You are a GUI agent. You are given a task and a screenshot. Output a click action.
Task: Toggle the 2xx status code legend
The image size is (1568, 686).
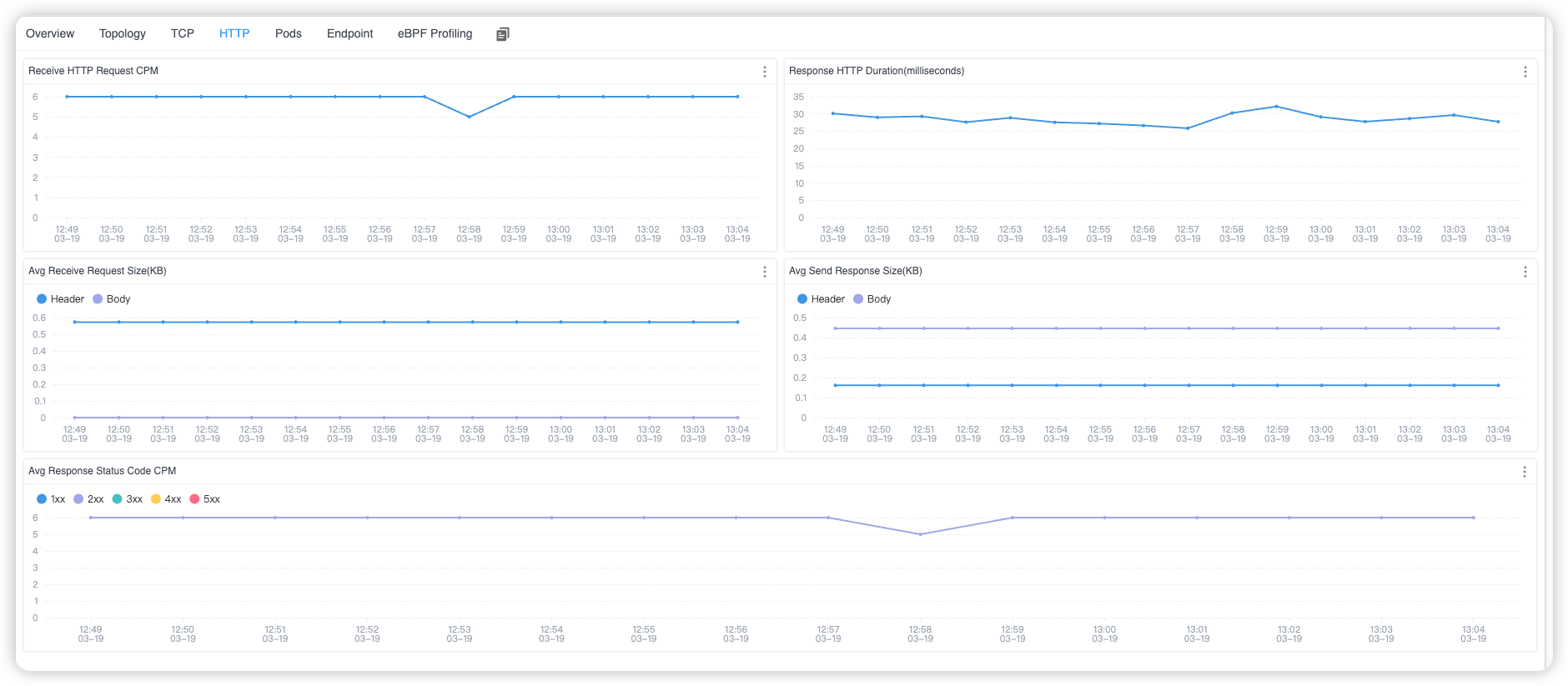click(x=88, y=499)
